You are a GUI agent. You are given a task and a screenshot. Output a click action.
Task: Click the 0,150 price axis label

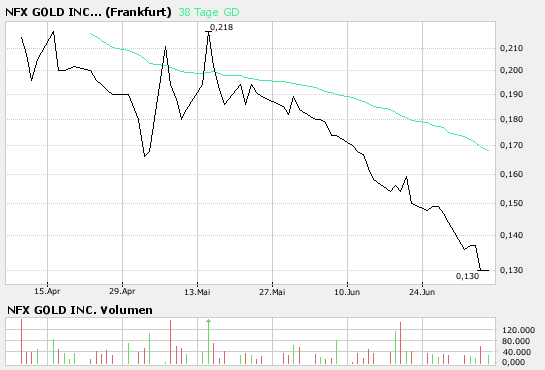pos(511,203)
